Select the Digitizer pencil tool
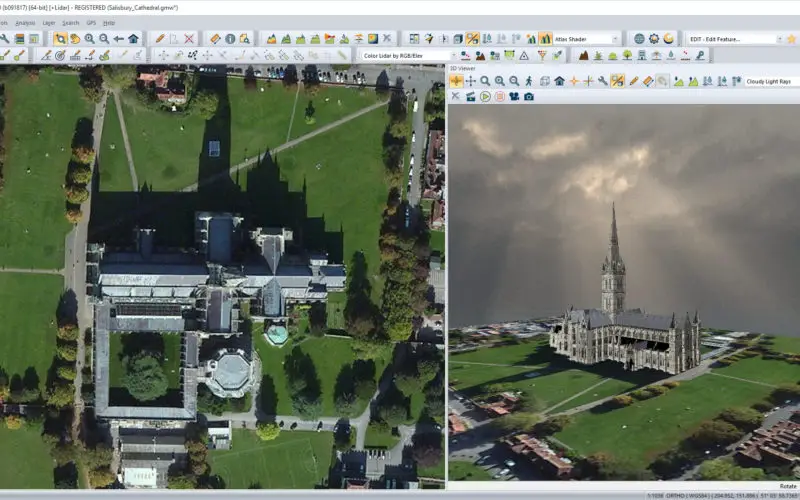The image size is (800, 500). (x=160, y=39)
